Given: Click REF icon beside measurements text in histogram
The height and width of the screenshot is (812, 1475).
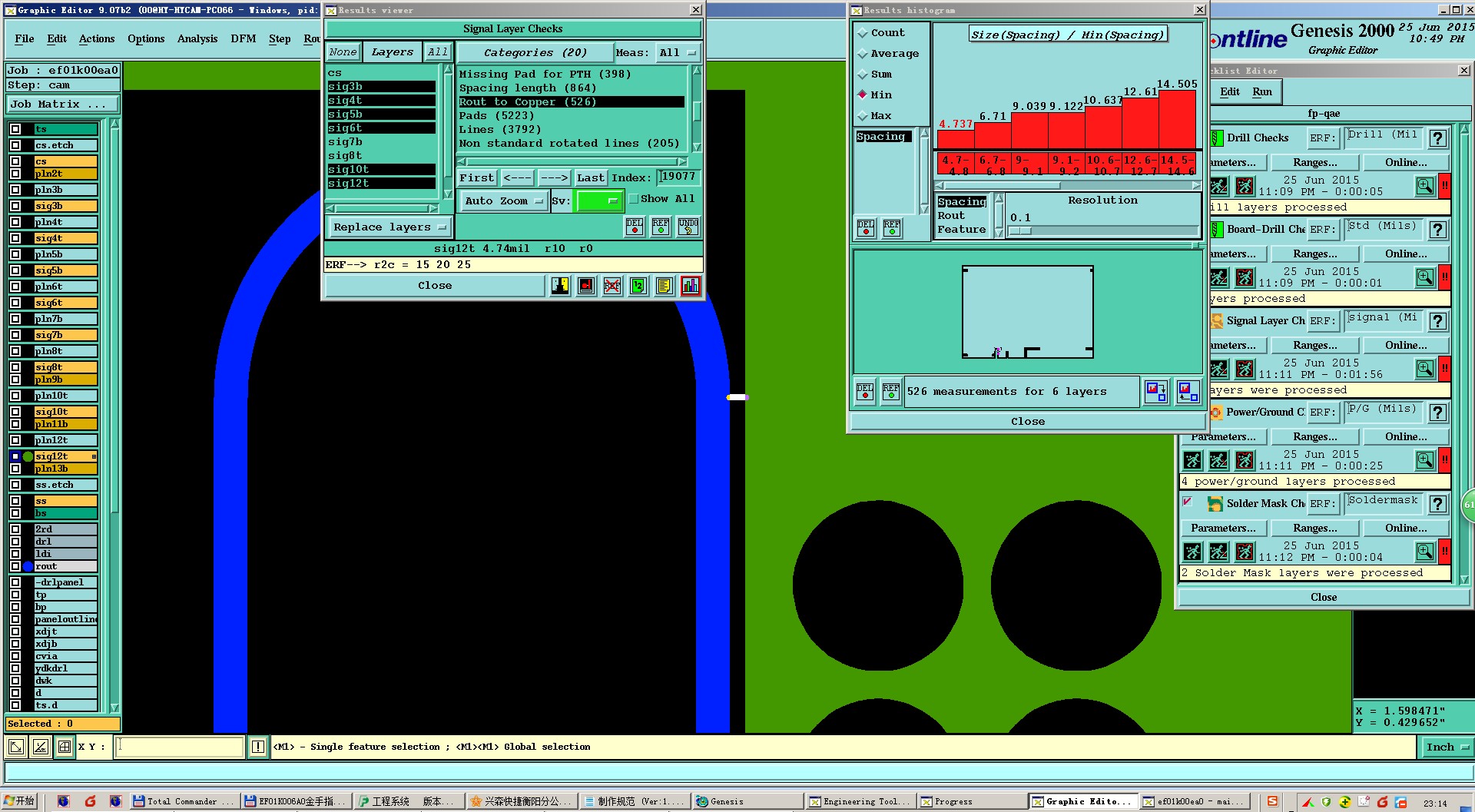Looking at the screenshot, I should click(891, 392).
